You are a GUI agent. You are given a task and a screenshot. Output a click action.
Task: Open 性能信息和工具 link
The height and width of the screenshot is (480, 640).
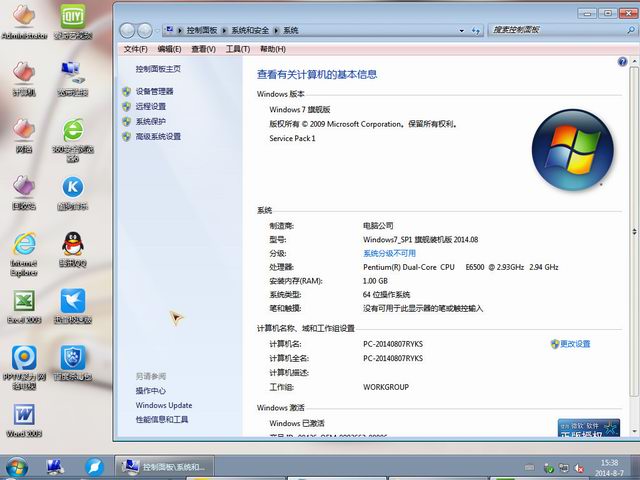pyautogui.click(x=162, y=420)
